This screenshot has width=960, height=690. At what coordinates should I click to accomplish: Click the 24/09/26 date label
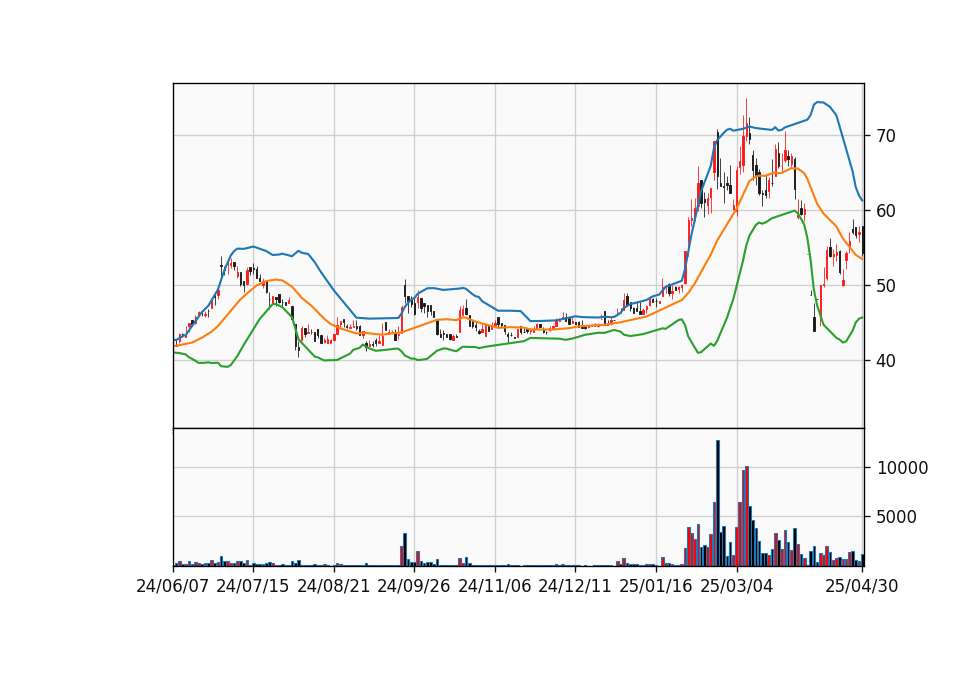click(414, 586)
